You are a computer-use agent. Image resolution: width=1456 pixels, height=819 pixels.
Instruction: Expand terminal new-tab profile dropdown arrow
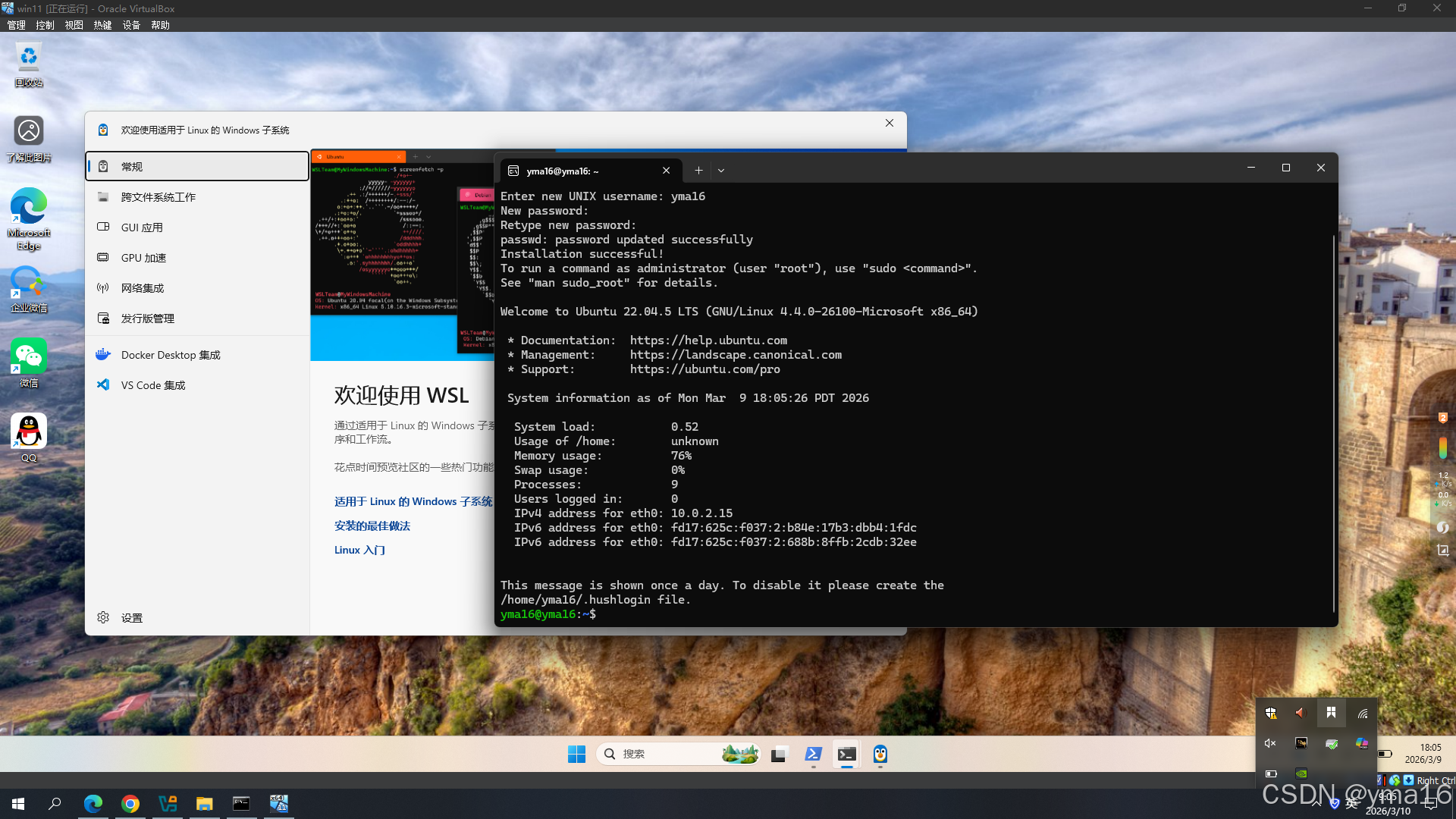pos(721,171)
